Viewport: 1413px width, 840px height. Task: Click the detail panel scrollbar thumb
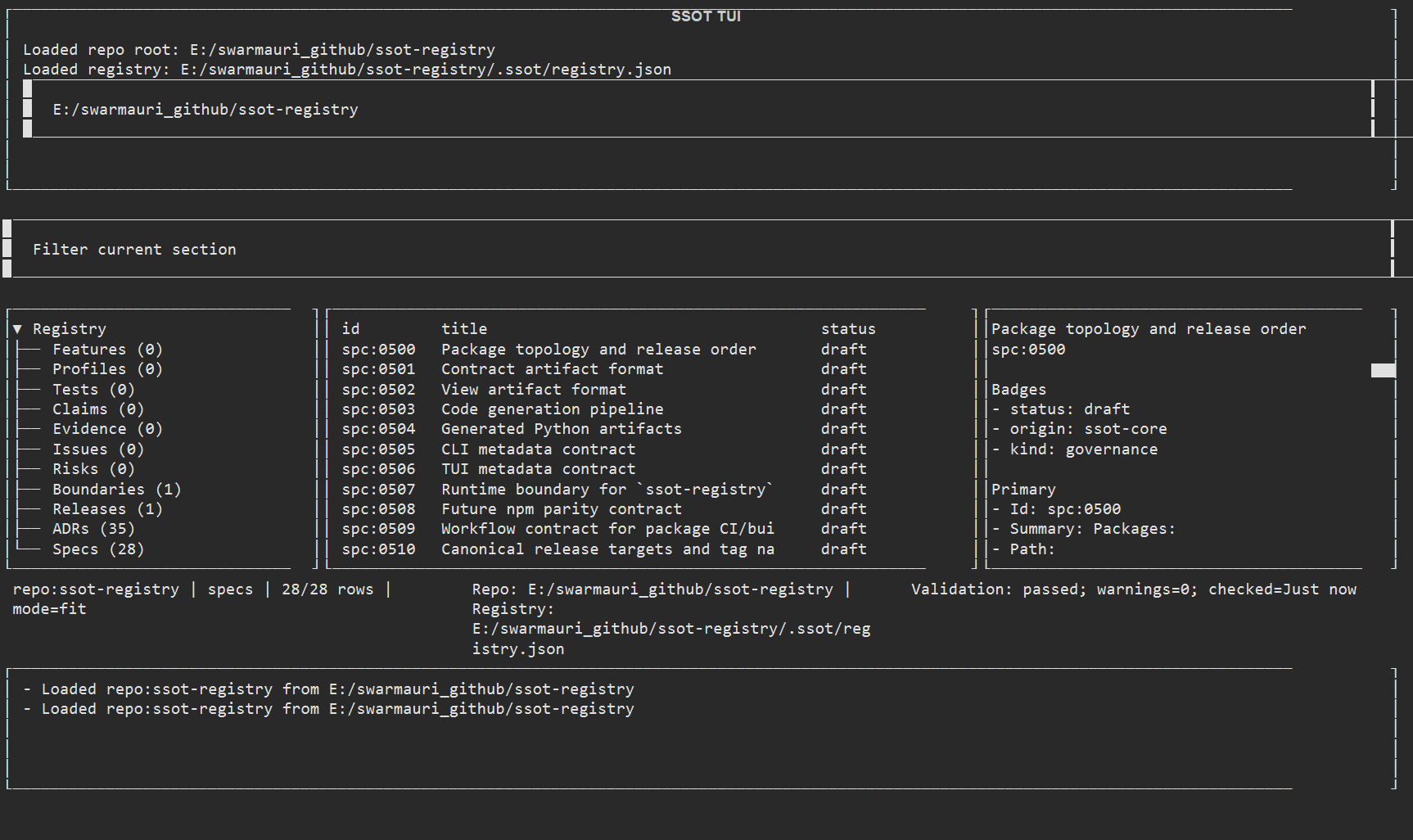coord(1384,370)
